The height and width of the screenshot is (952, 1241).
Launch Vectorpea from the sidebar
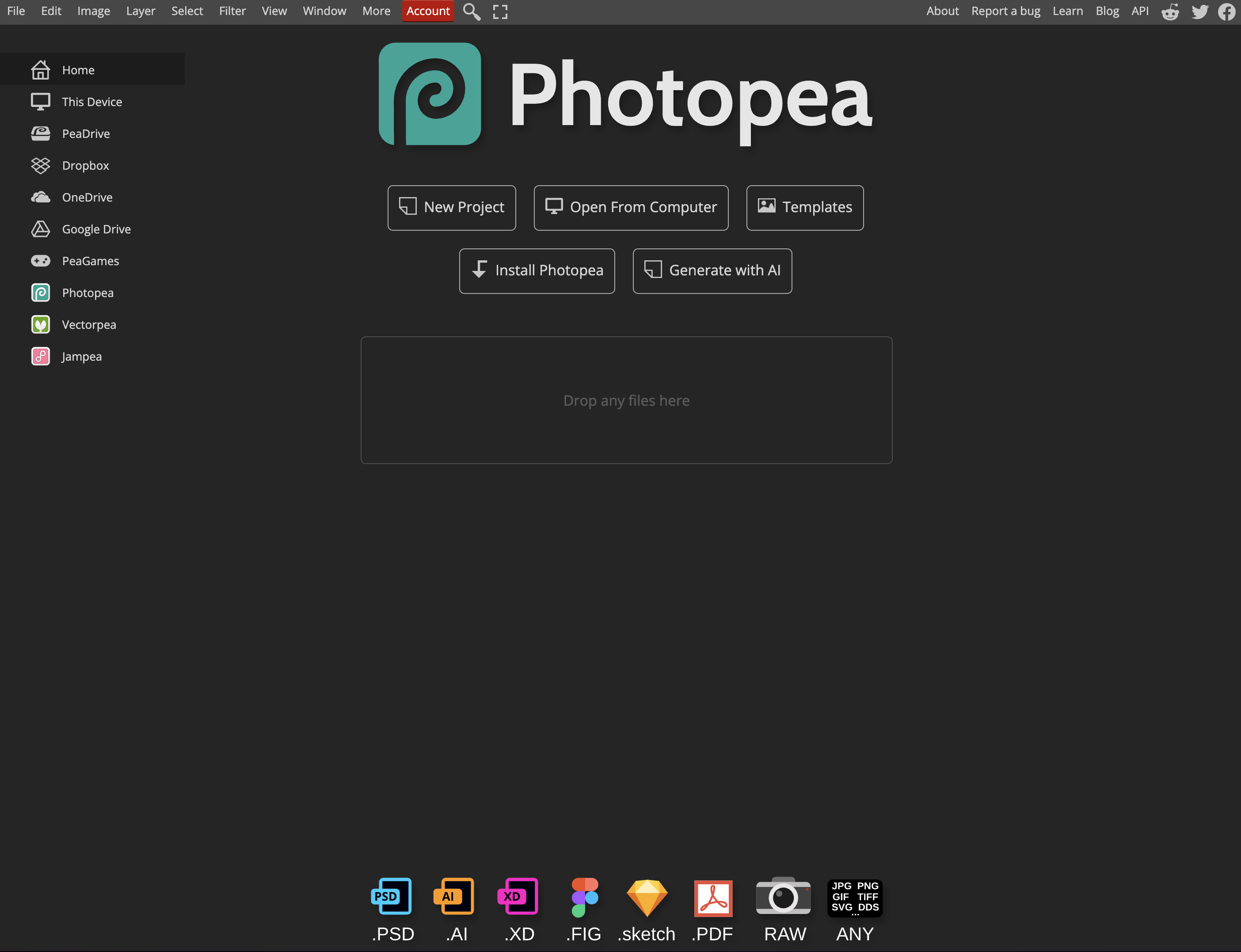(x=88, y=324)
